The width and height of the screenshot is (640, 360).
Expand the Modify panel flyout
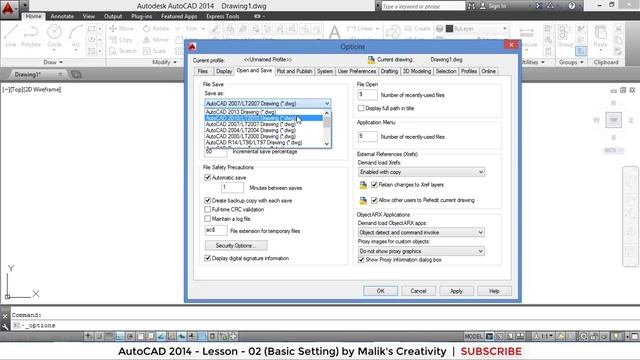164,62
